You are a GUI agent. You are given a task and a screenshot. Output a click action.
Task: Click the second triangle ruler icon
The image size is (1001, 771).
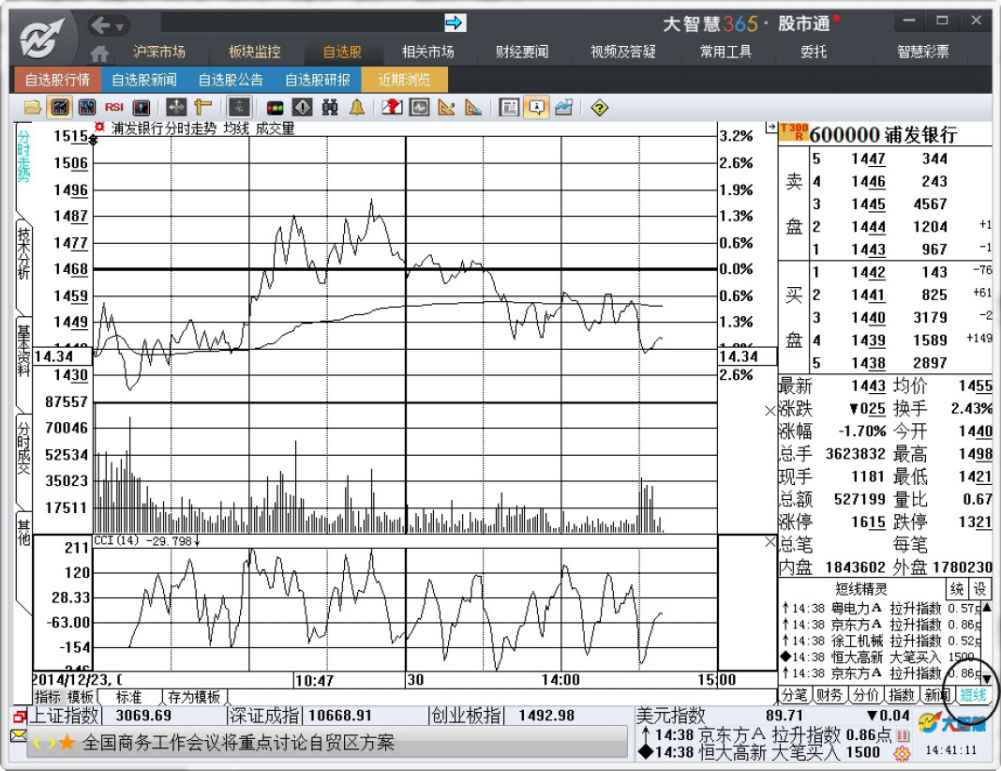(x=473, y=107)
